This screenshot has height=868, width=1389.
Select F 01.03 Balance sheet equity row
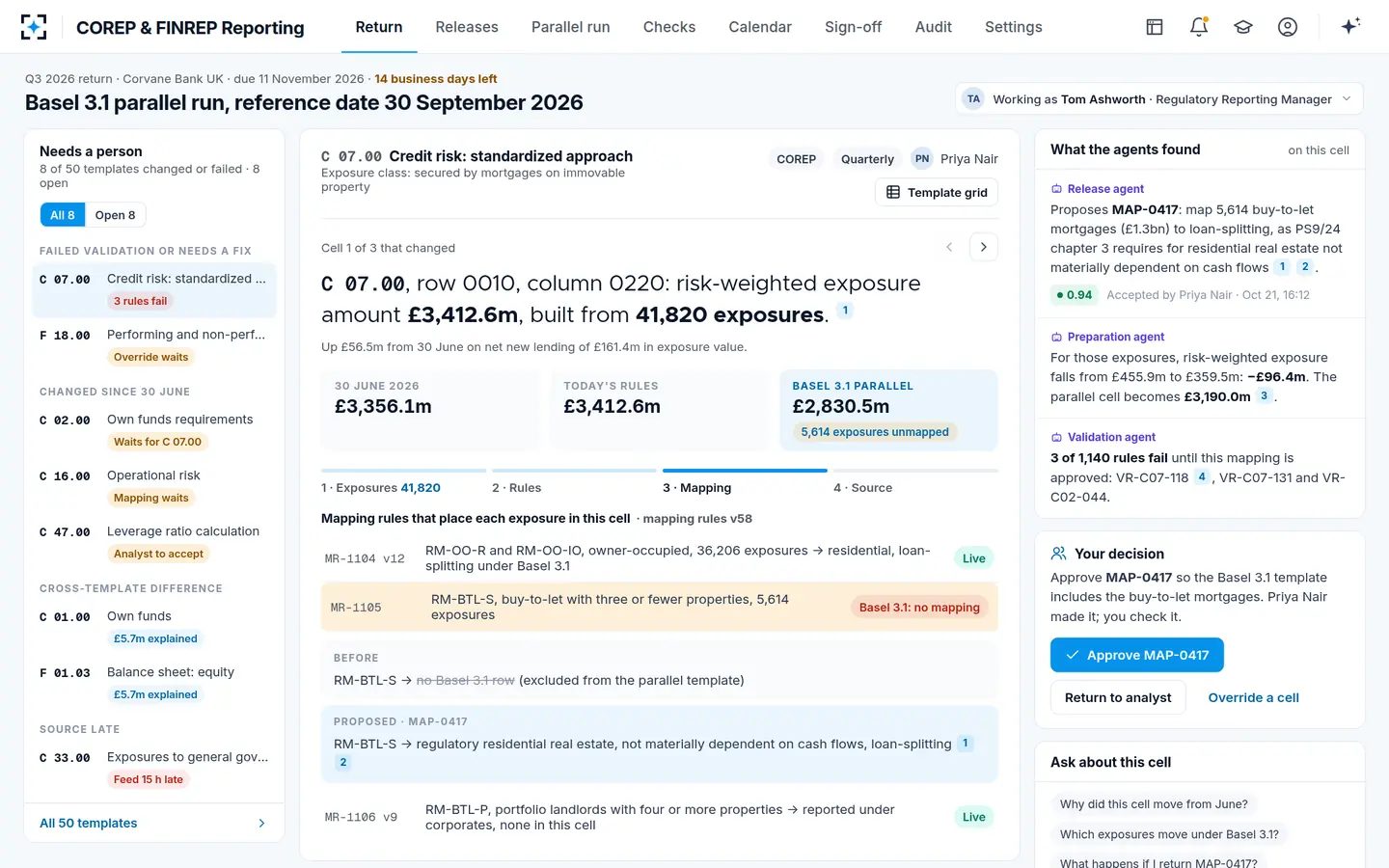pyautogui.click(x=154, y=683)
